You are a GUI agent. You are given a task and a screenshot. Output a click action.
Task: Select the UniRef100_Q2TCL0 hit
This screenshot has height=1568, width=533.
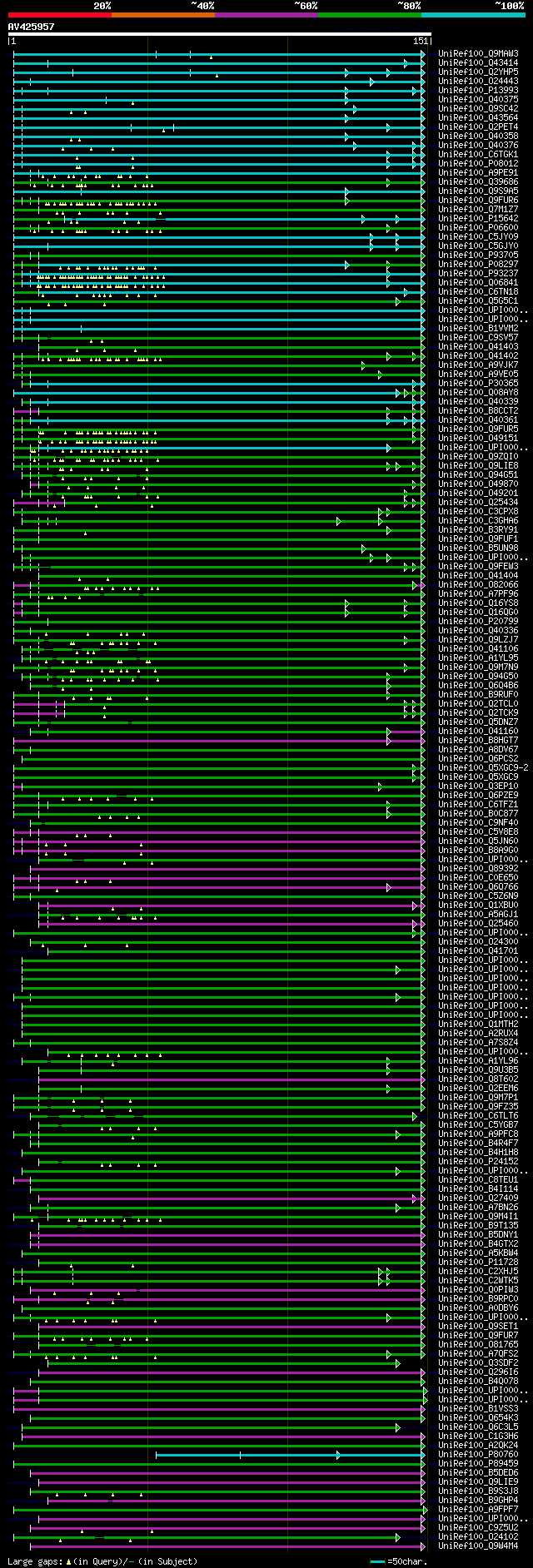(x=478, y=703)
